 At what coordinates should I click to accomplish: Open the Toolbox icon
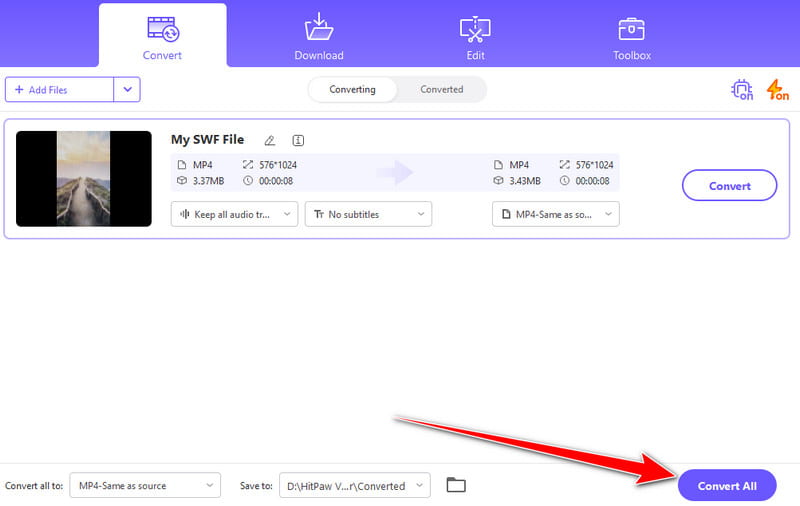631,28
